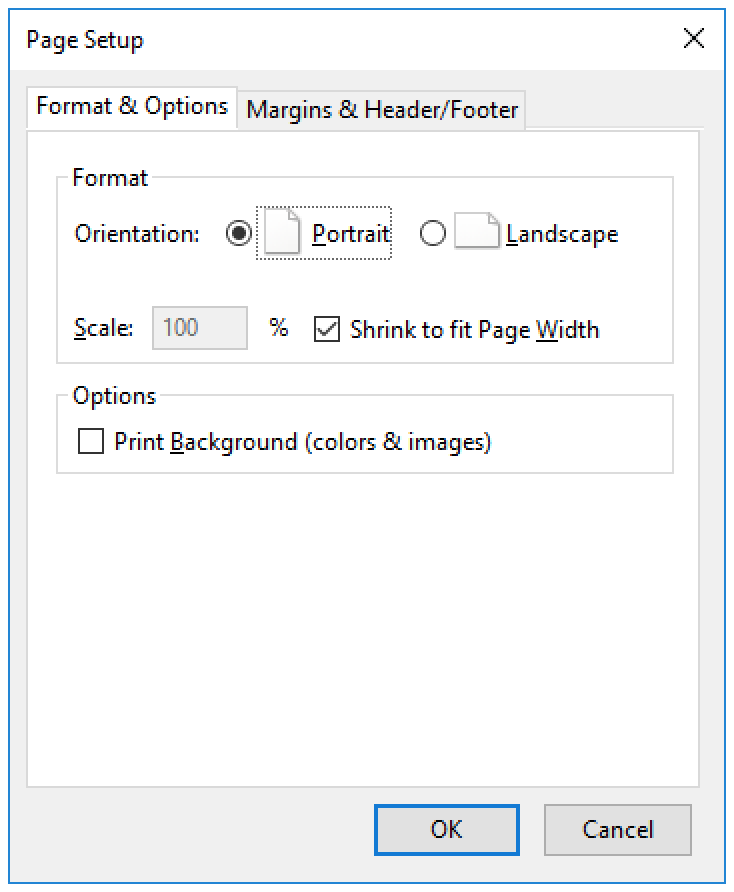
Task: Click the Orientation label
Action: point(137,234)
